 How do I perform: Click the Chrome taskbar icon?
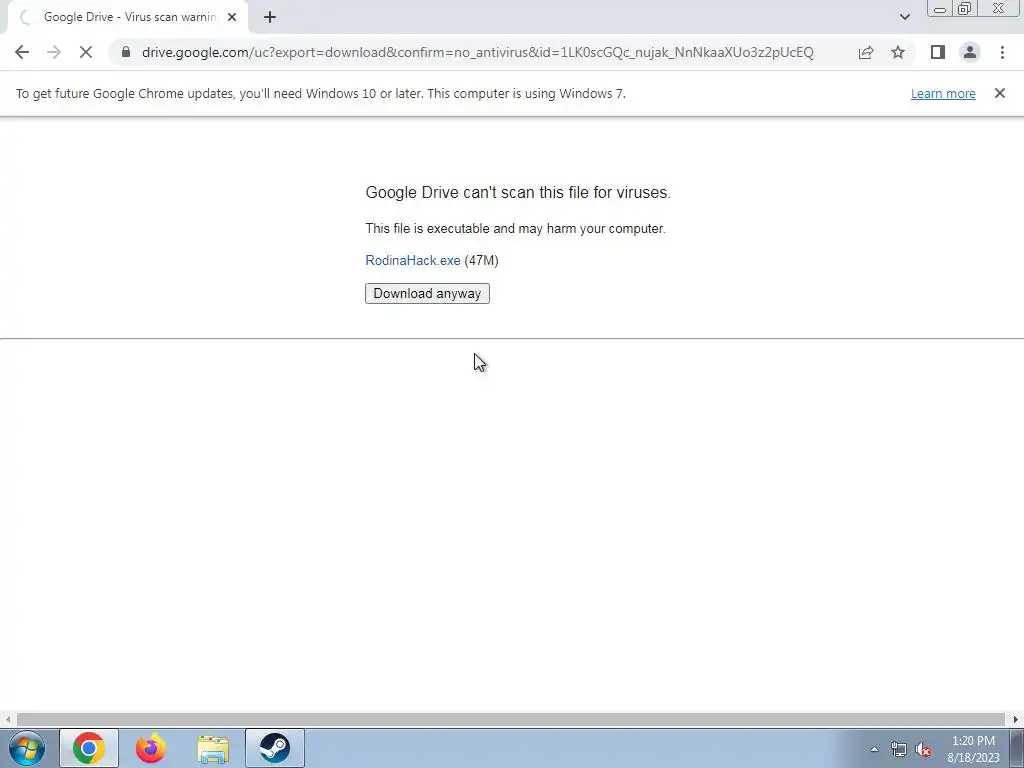coord(89,748)
